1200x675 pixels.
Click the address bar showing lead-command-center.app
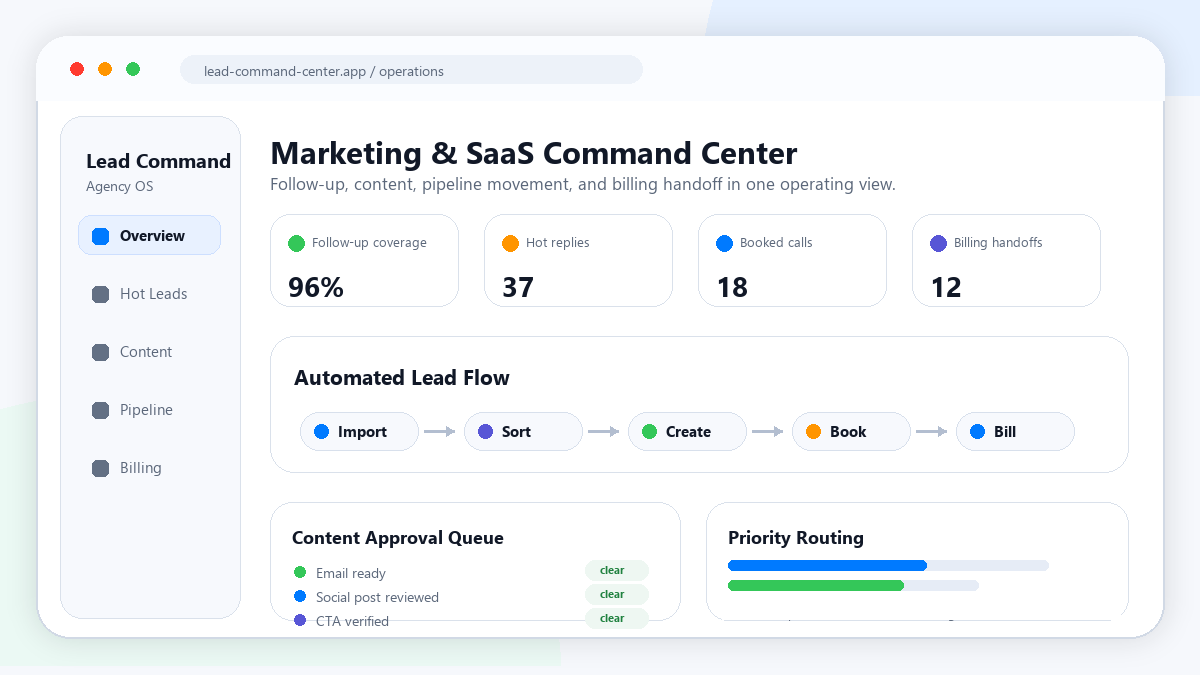pos(411,70)
